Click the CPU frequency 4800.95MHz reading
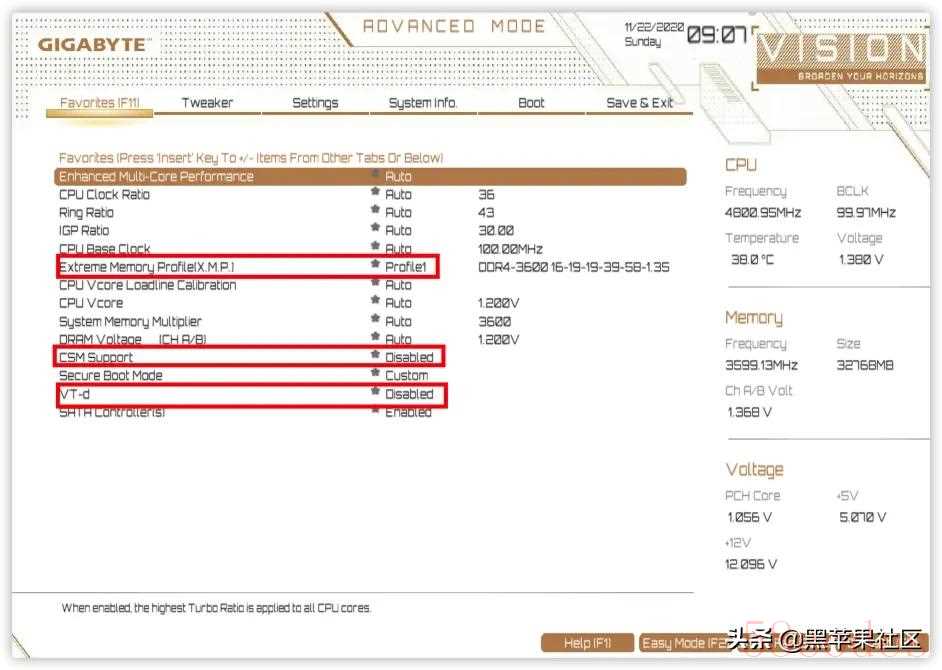This screenshot has width=942, height=670. coord(763,213)
